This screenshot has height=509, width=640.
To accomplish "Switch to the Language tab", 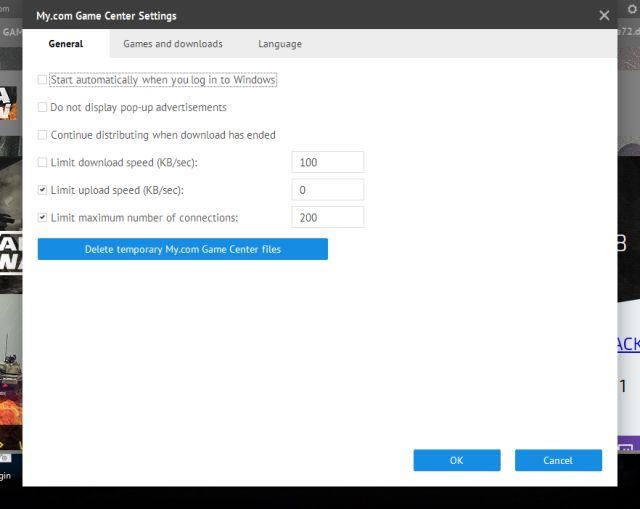I will pos(280,44).
